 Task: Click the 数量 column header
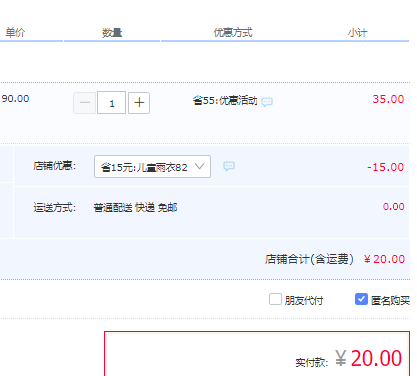112,33
